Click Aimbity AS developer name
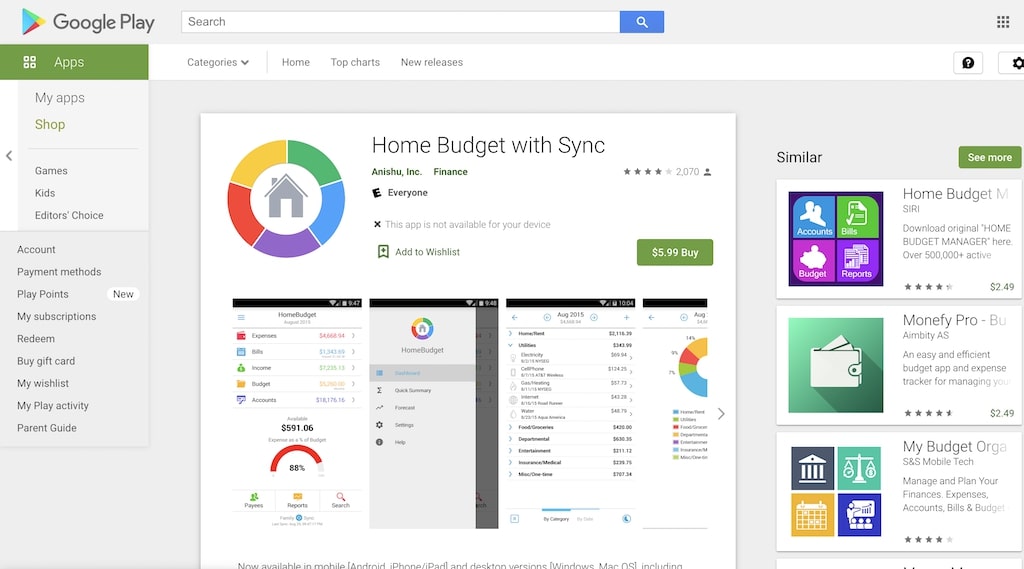 [925, 335]
